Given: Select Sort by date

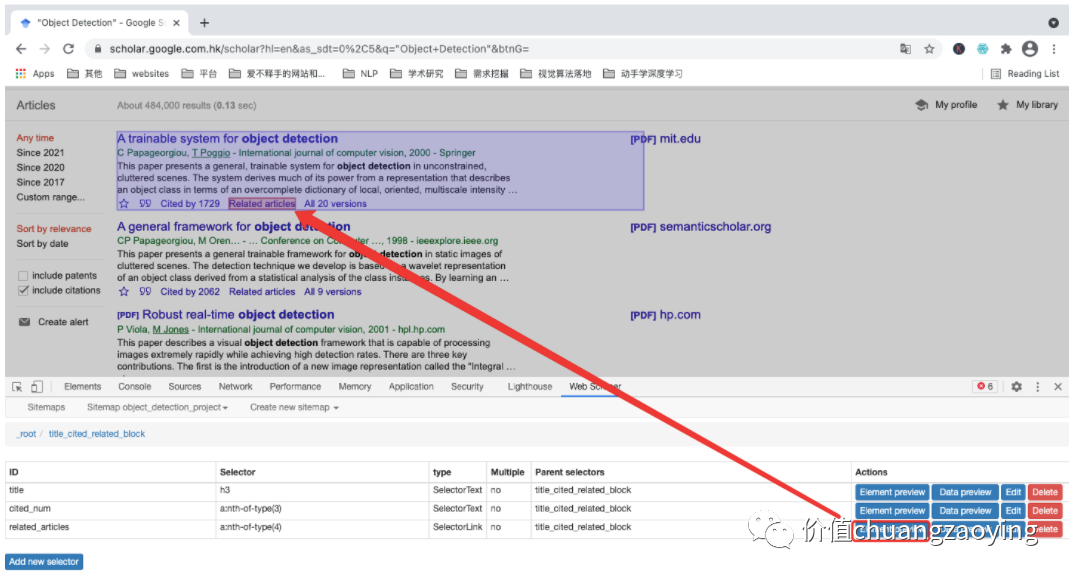Looking at the screenshot, I should pyautogui.click(x=42, y=243).
